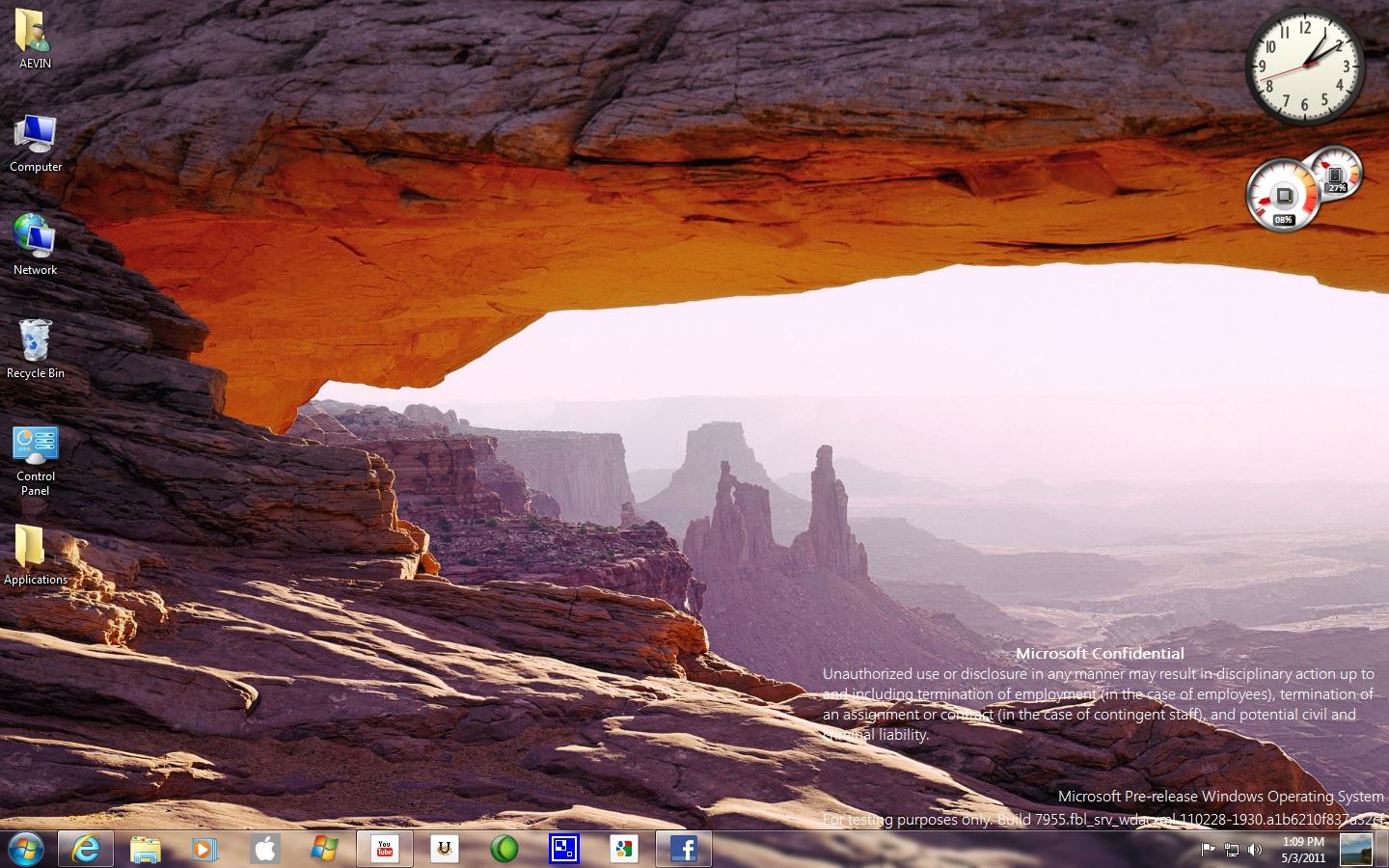Open the network connections tray popup
Viewport: 1389px width, 868px height.
1232,850
